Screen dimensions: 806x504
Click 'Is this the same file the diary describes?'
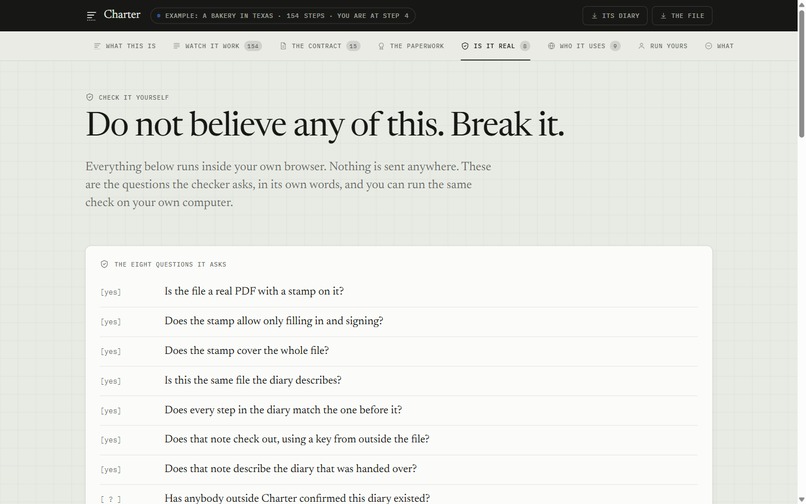tap(253, 381)
